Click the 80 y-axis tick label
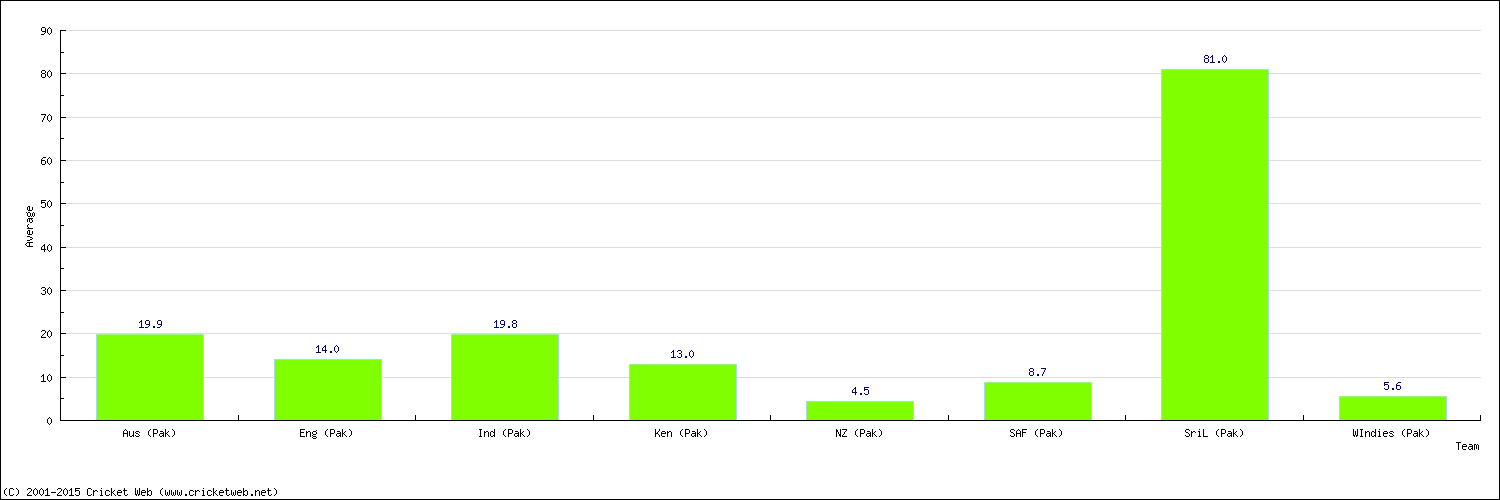 pyautogui.click(x=46, y=74)
